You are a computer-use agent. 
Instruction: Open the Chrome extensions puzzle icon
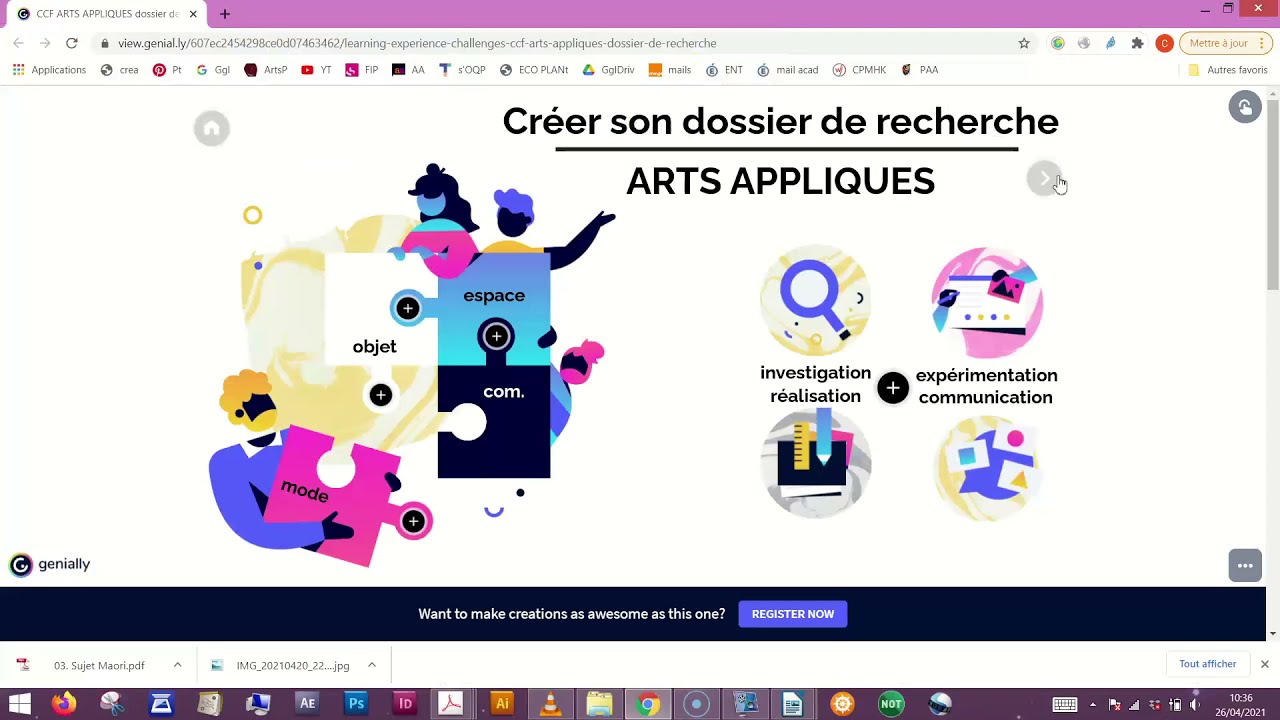[1137, 43]
